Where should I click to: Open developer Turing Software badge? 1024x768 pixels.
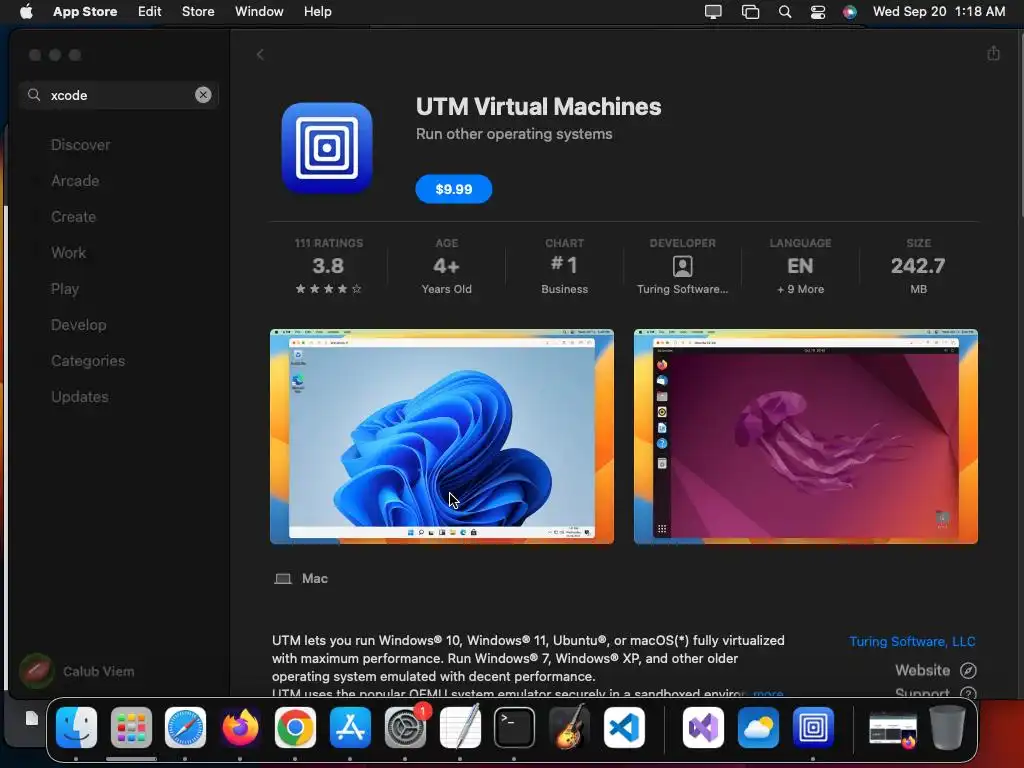pos(682,266)
